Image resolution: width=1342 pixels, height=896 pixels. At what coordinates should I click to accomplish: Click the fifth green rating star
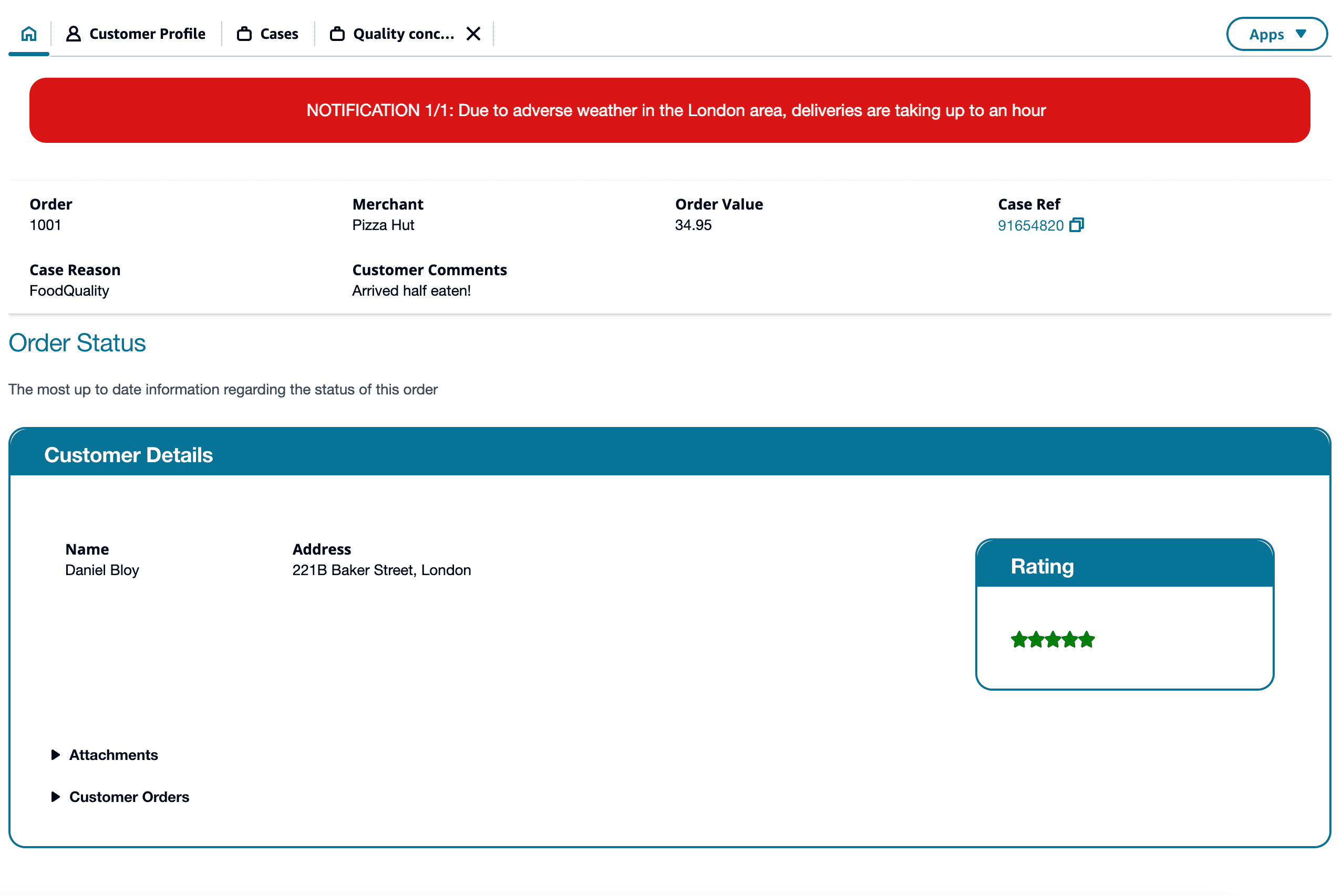[1087, 639]
